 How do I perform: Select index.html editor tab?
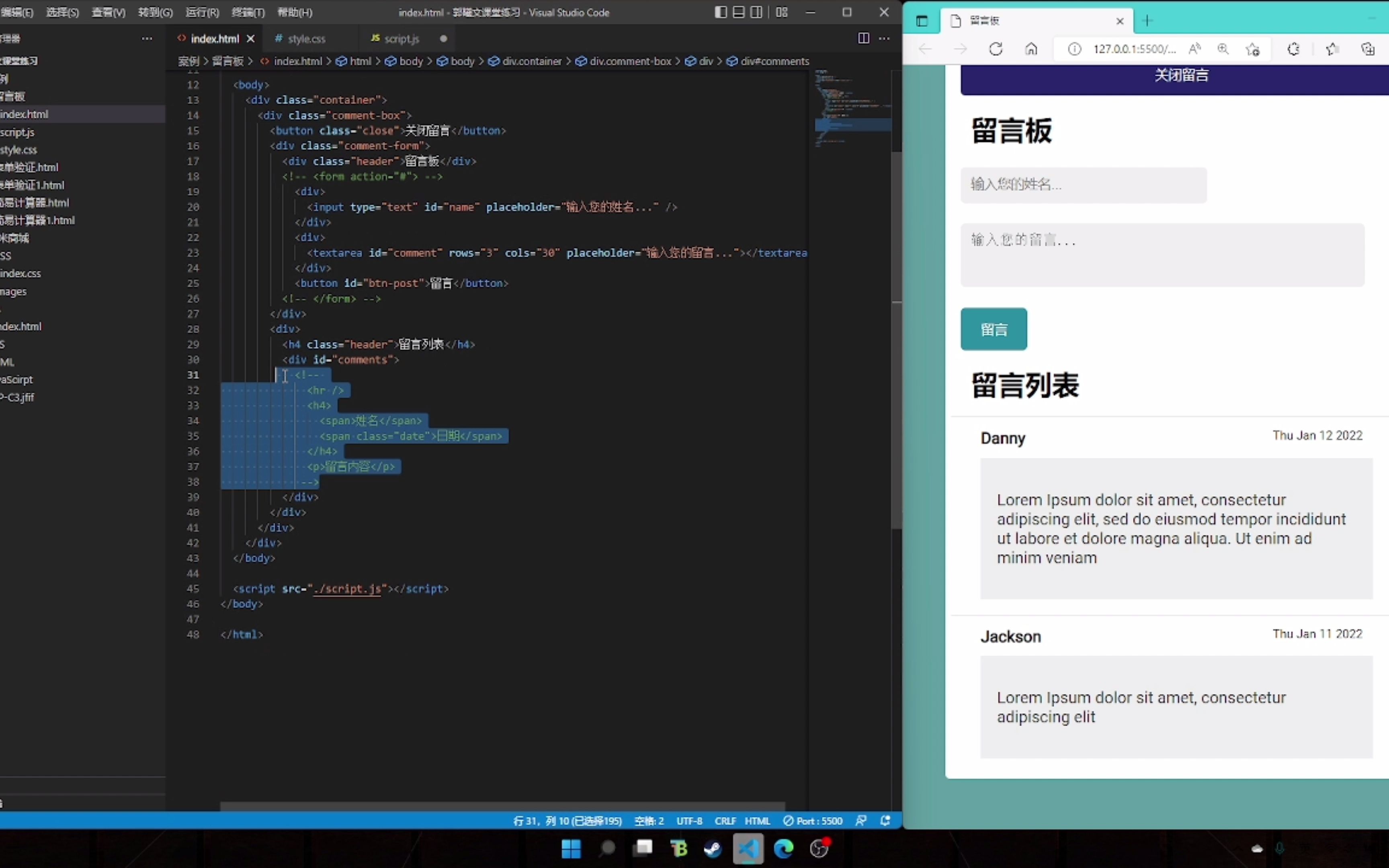click(215, 39)
